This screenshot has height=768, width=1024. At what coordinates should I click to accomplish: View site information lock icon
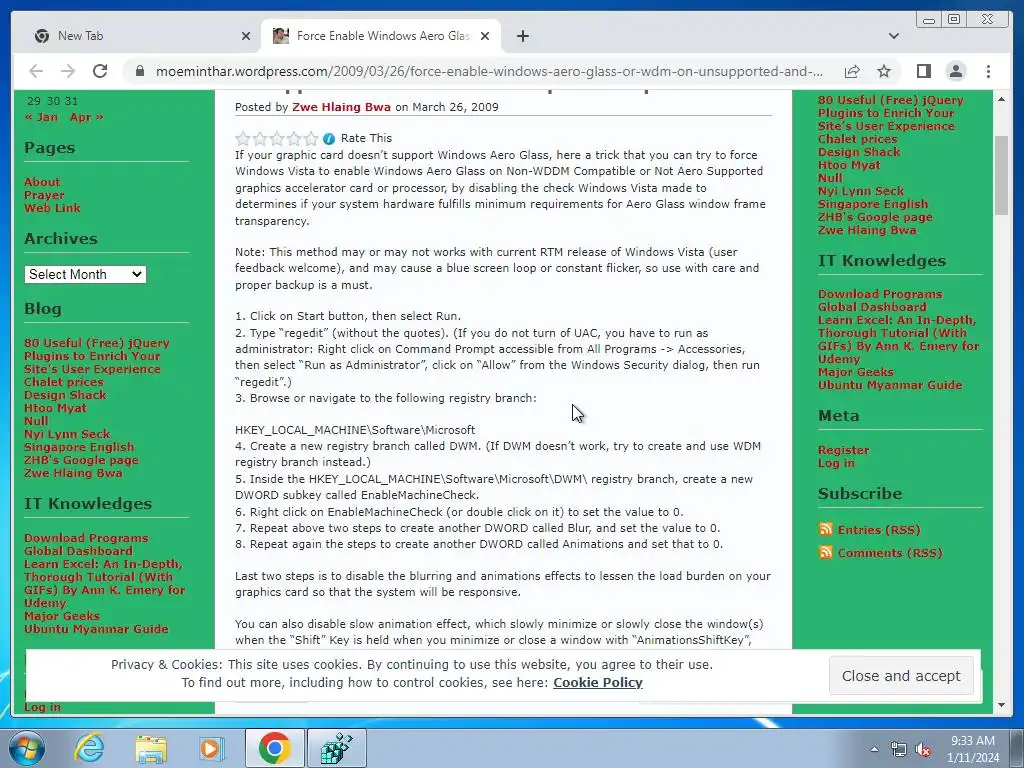click(139, 71)
